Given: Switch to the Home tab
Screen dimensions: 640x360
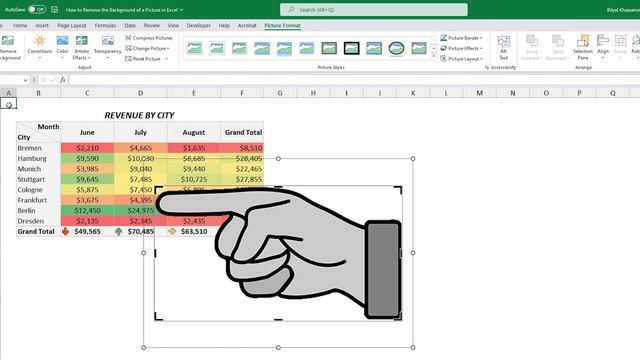Looking at the screenshot, I should [20, 25].
